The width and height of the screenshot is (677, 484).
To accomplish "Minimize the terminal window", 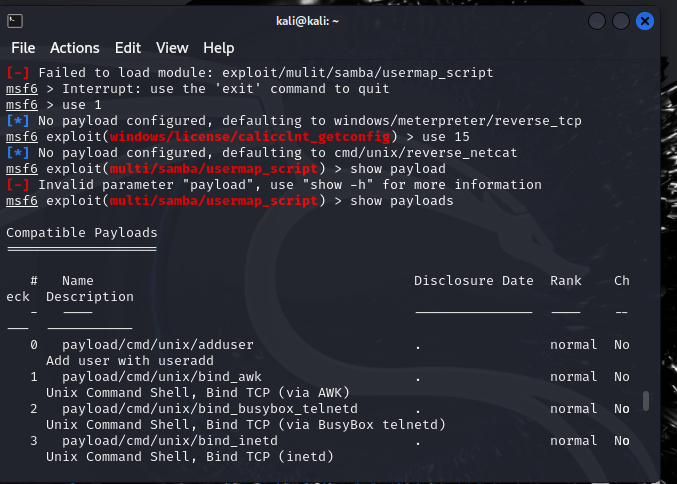I will [597, 20].
